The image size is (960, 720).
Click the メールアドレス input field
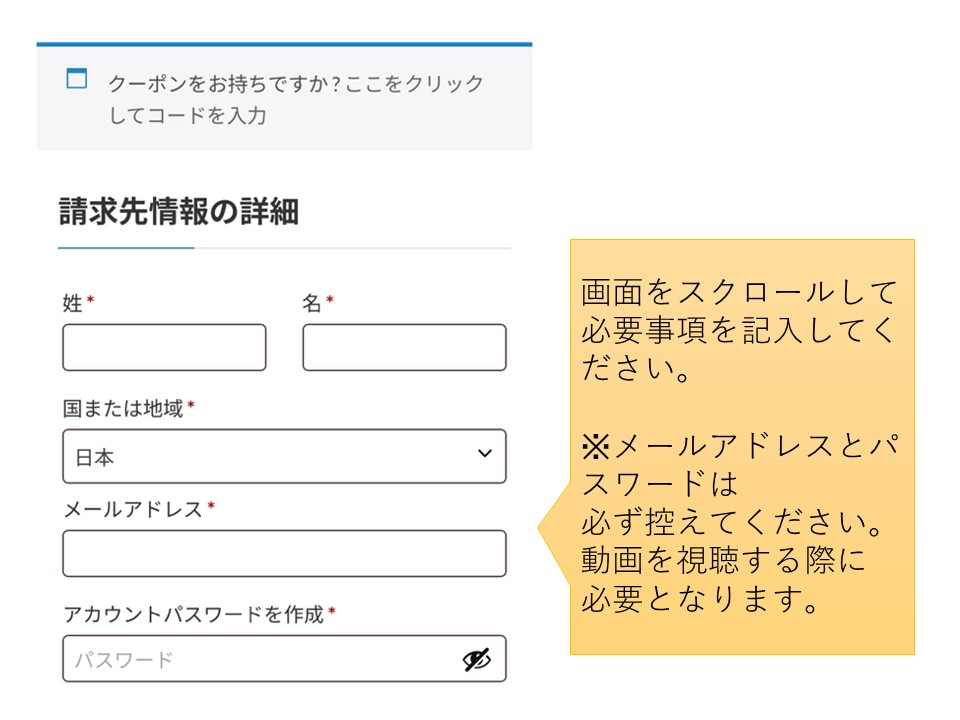(x=284, y=553)
